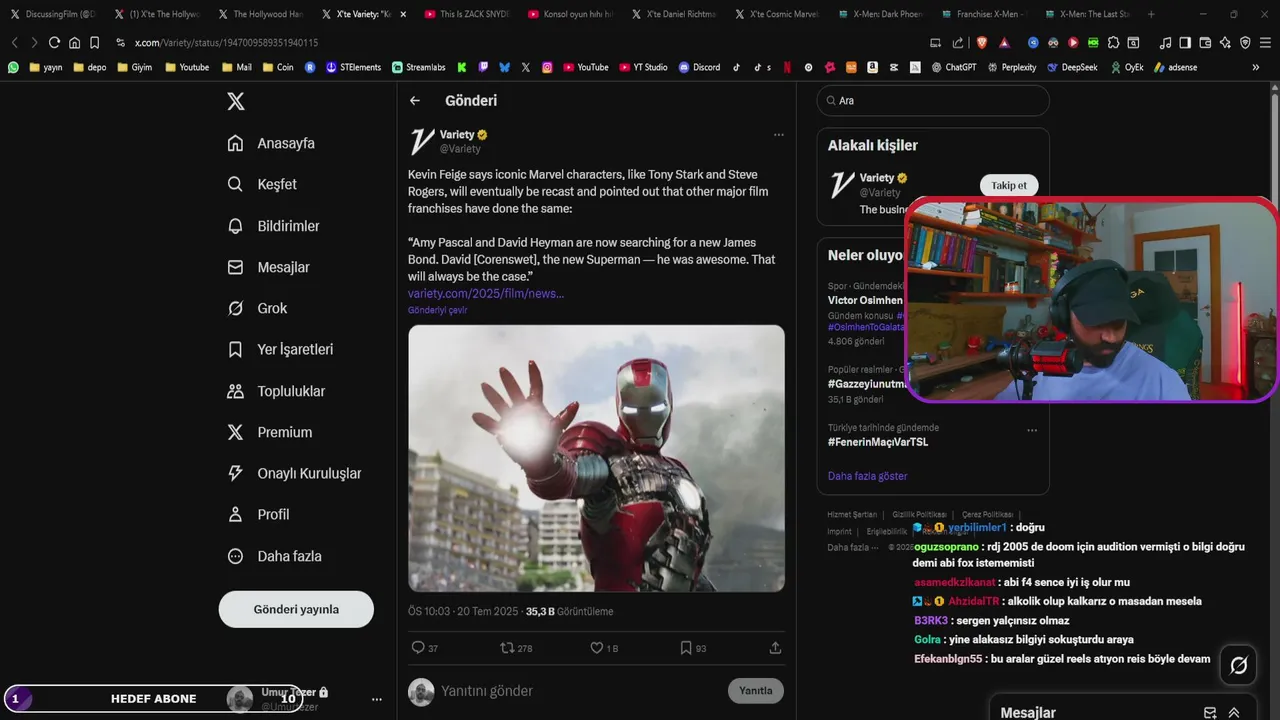Open Keşfet explore page

pos(262,184)
